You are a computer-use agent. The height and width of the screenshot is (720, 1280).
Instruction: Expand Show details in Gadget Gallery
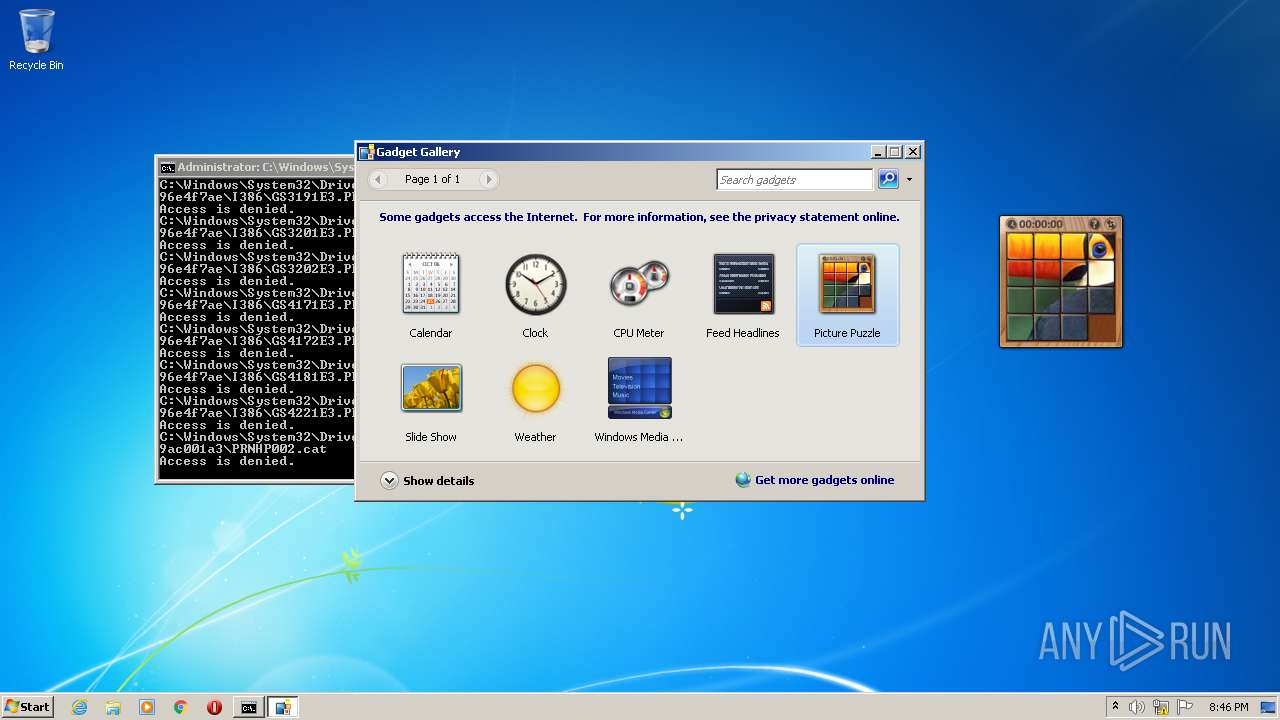[x=427, y=481]
